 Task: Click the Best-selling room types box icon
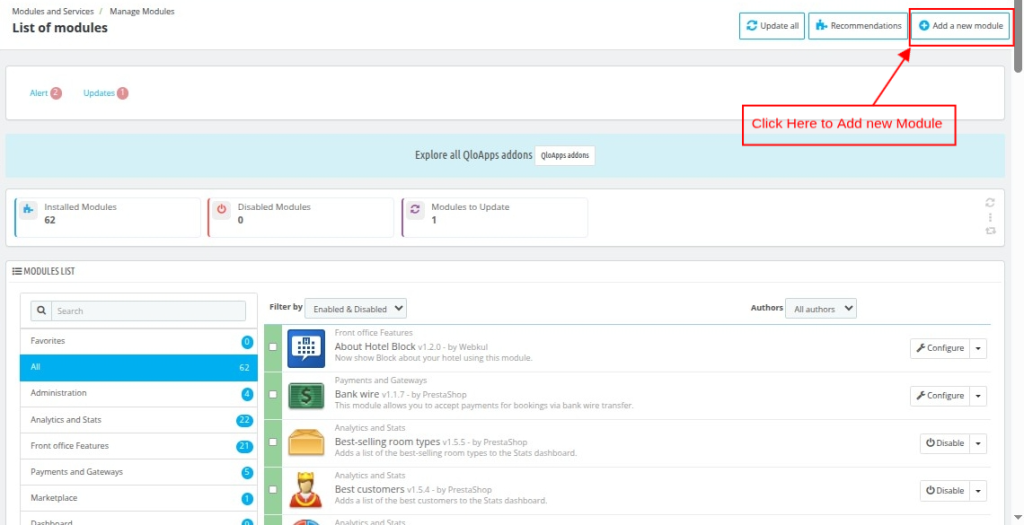coord(305,443)
